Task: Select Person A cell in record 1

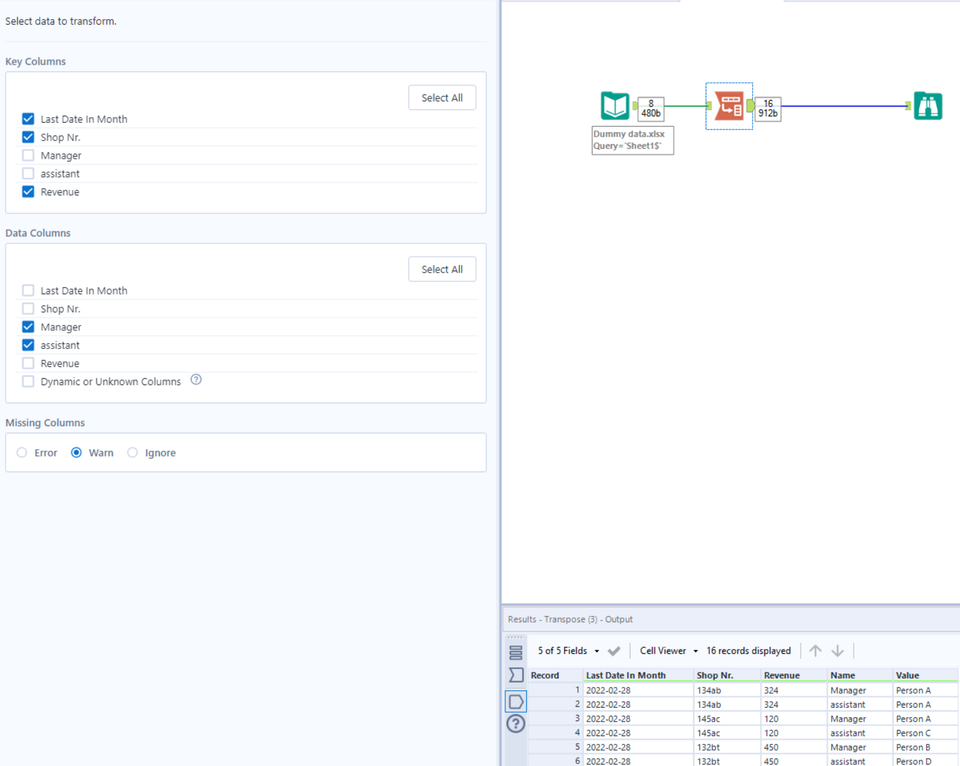Action: [925, 690]
